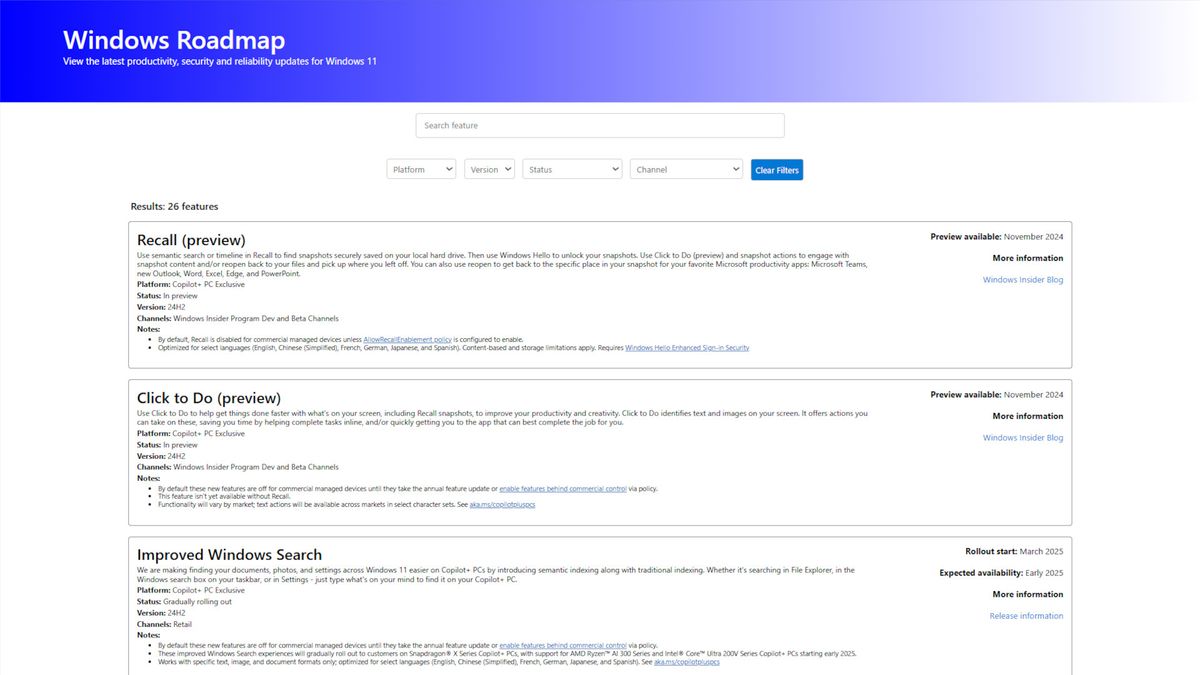Open the Version filter dropdown
1200x675 pixels.
(489, 170)
